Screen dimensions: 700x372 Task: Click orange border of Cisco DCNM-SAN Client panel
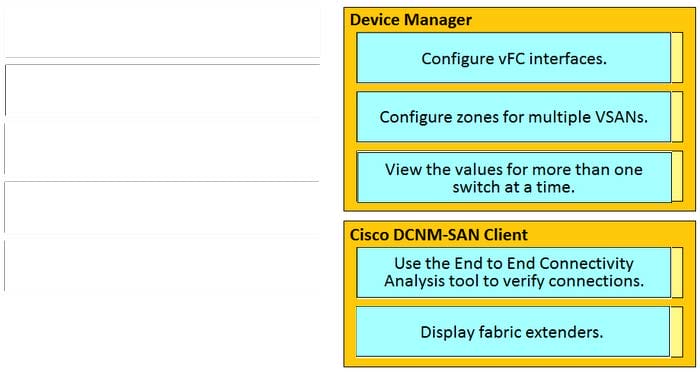pos(520,362)
